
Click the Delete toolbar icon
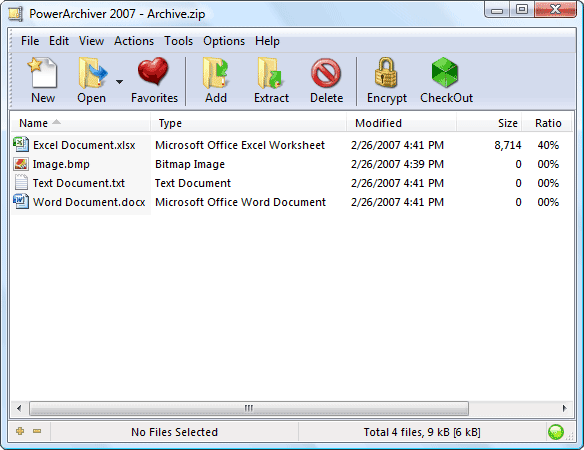(x=326, y=73)
